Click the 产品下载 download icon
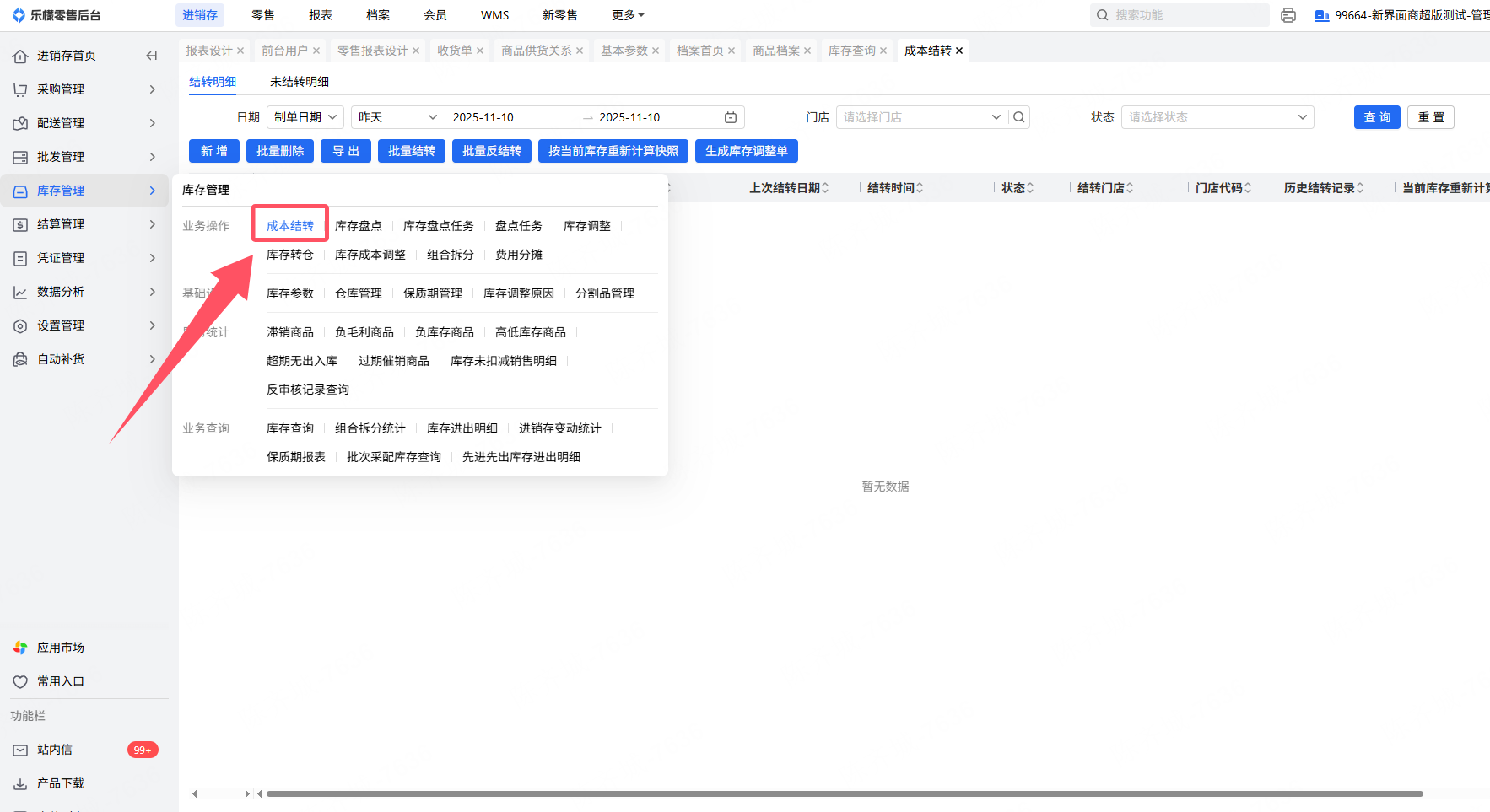Viewport: 1490px width, 812px height. point(20,783)
